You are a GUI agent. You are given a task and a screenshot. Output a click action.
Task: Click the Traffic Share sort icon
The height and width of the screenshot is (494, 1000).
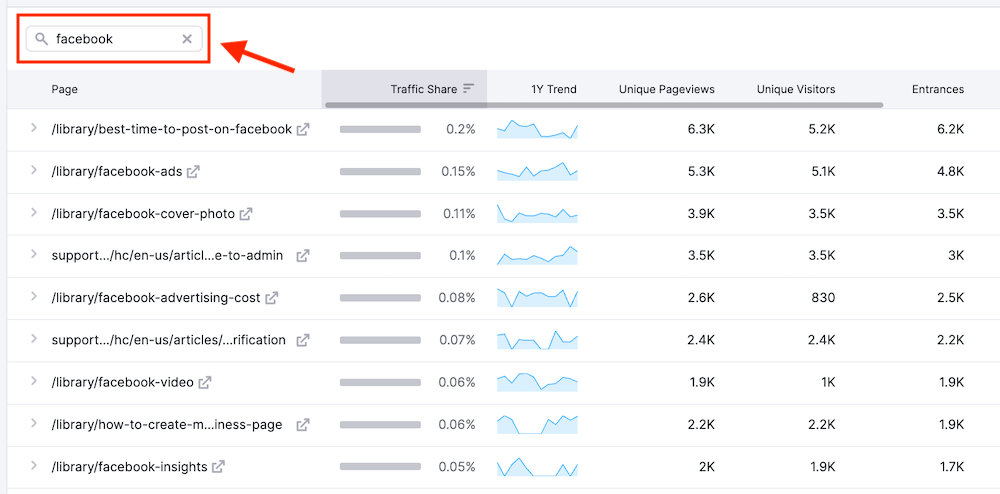[468, 89]
